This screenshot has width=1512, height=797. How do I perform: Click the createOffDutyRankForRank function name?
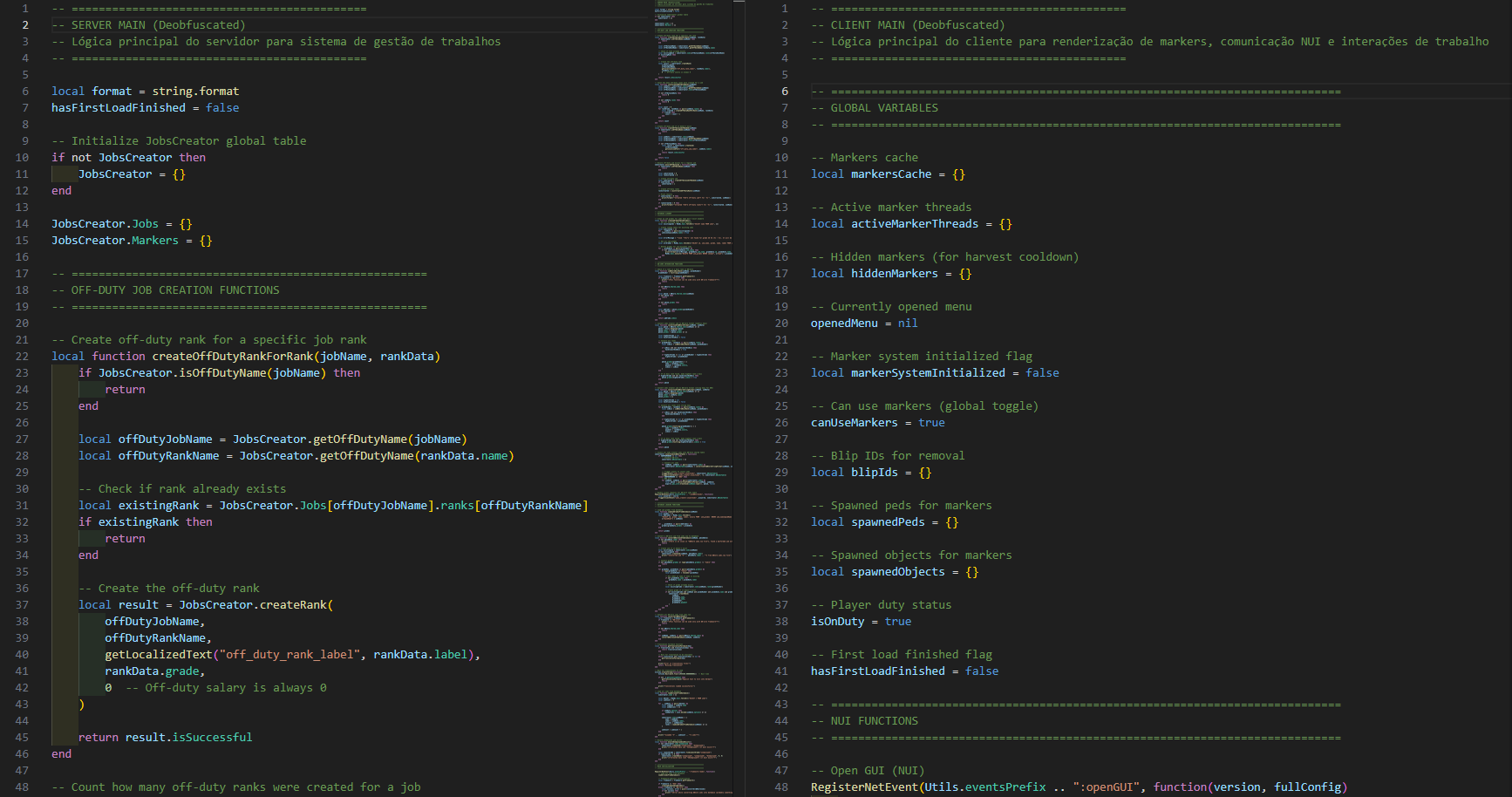232,357
